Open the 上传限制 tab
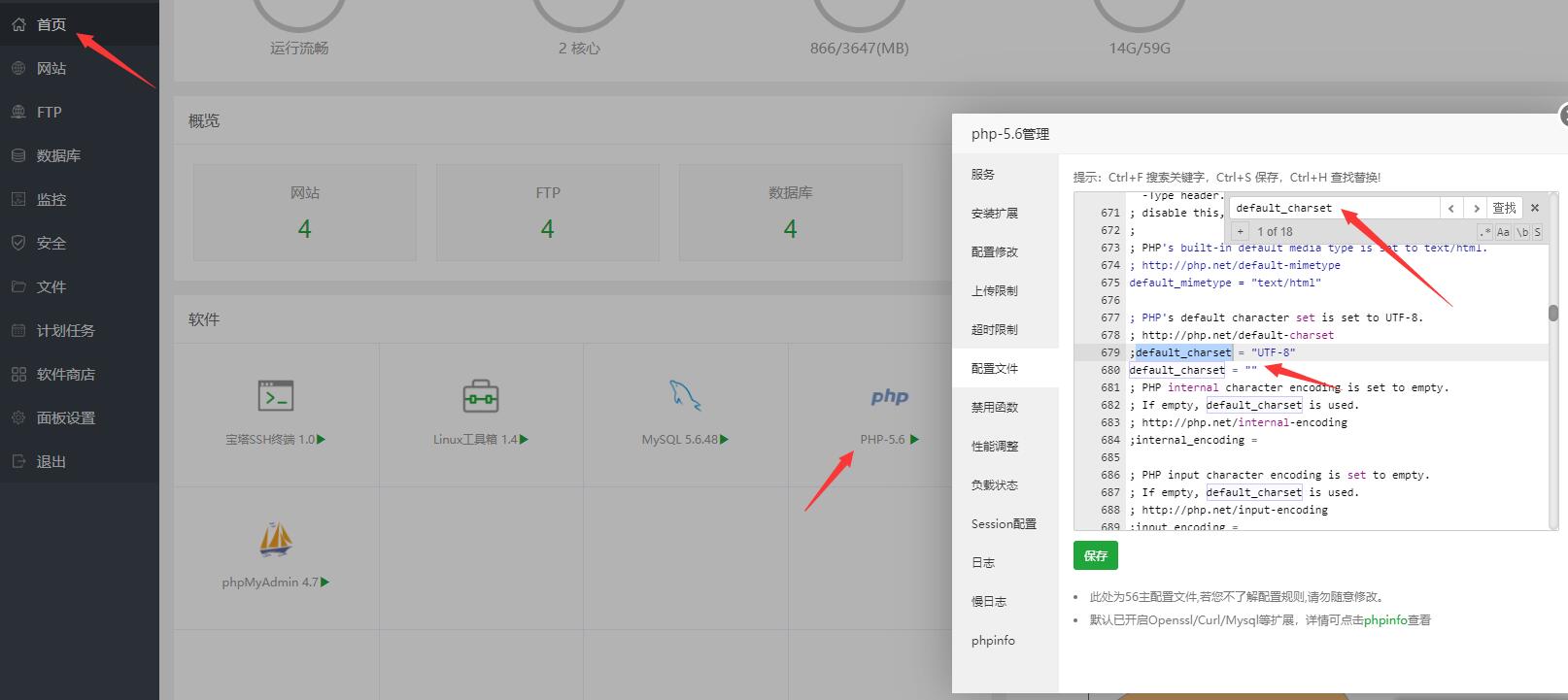Screen dimensions: 1568x700 (1006, 291)
